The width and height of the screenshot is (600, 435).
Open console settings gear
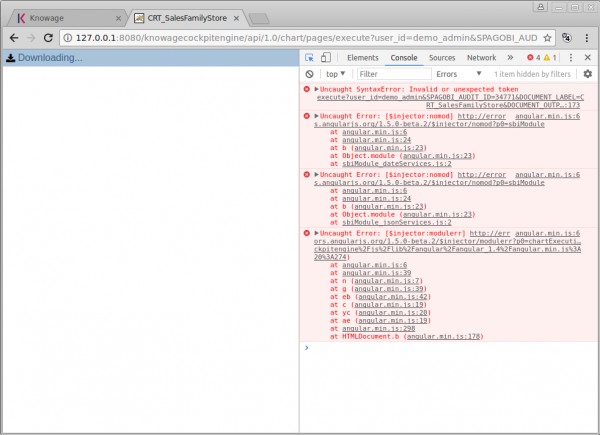pyautogui.click(x=588, y=74)
